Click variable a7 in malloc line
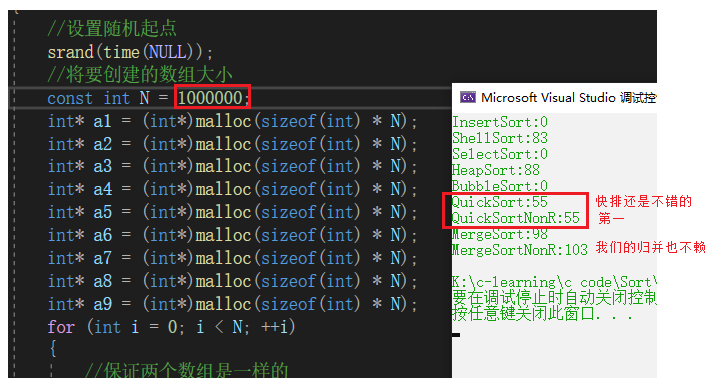The height and width of the screenshot is (386, 713). coord(102,258)
